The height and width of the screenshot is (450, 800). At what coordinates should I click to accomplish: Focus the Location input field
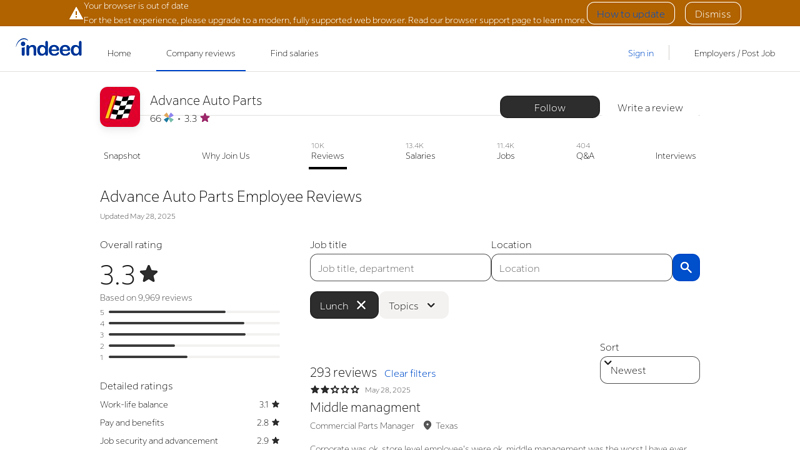[x=582, y=268]
